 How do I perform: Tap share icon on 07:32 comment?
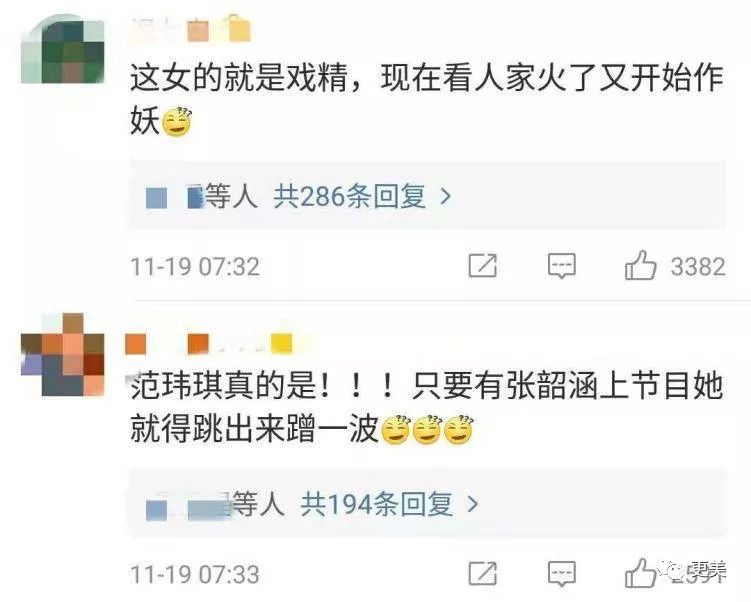[x=482, y=265]
